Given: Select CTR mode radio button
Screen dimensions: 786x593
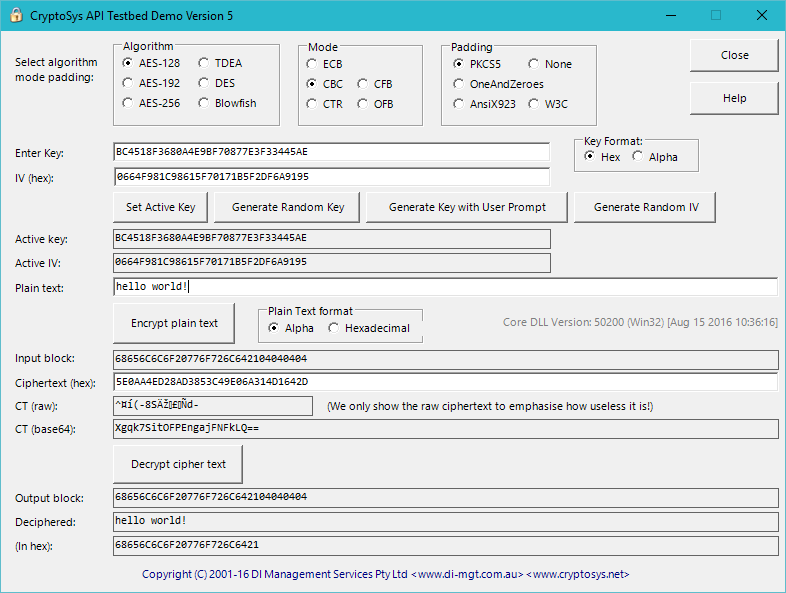Looking at the screenshot, I should coord(313,104).
